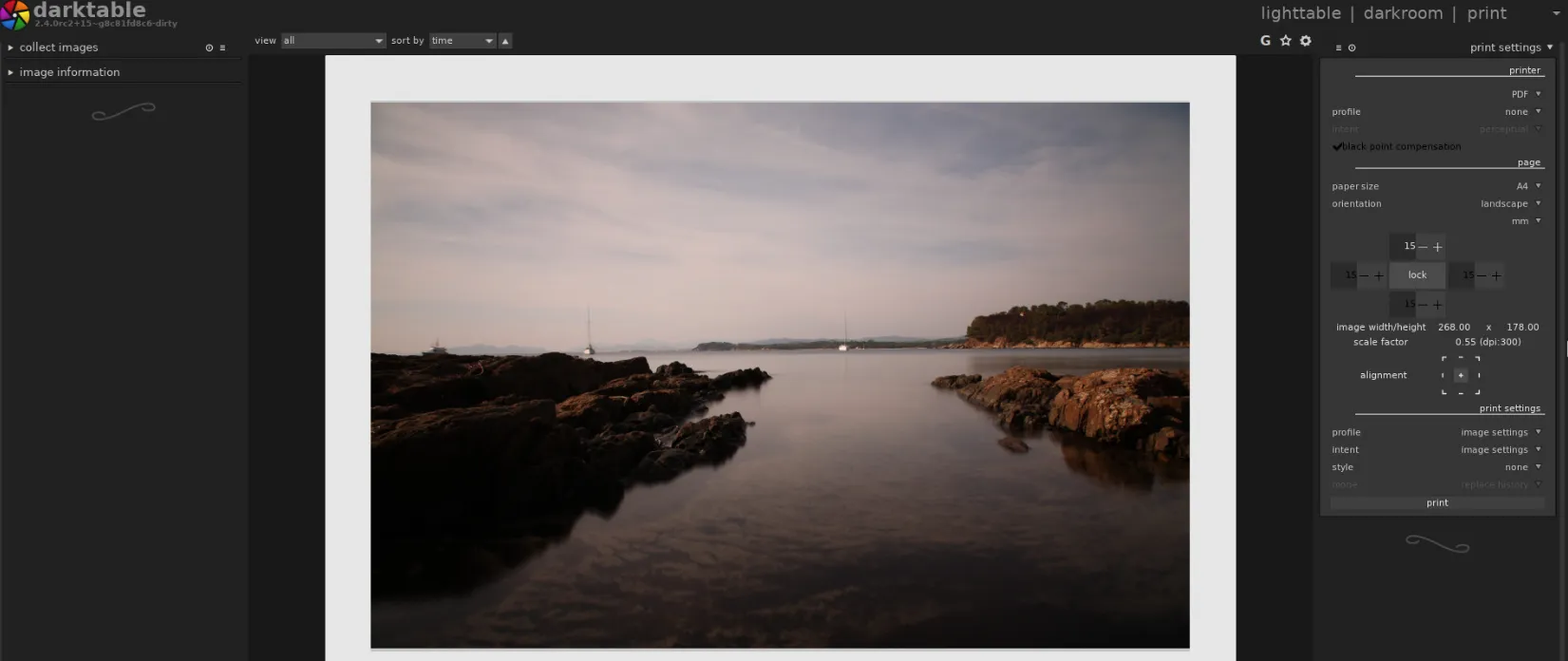Screen dimensions: 1568x661
Task: Open presets menu icon for print settings
Action: pos(1338,47)
